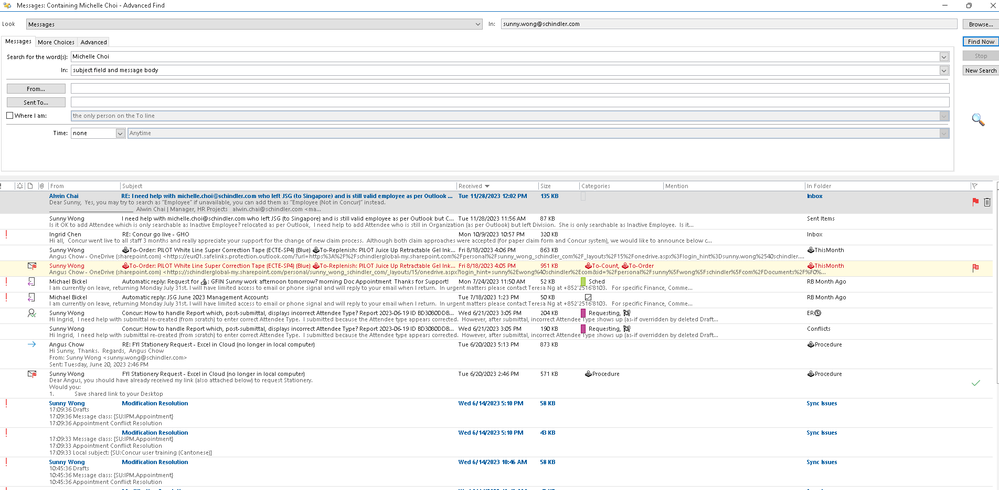Click the auto-reply icon on JSG June 2023 row

pos(31,297)
